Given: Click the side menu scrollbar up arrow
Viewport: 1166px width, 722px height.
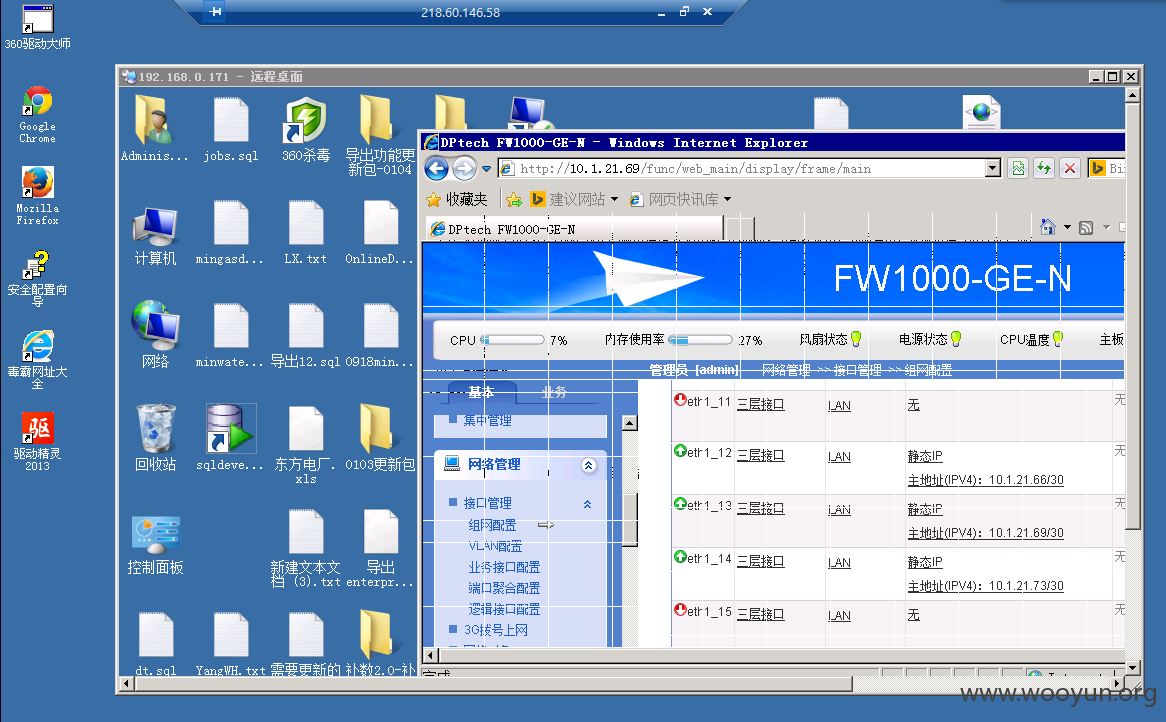Looking at the screenshot, I should (x=630, y=423).
